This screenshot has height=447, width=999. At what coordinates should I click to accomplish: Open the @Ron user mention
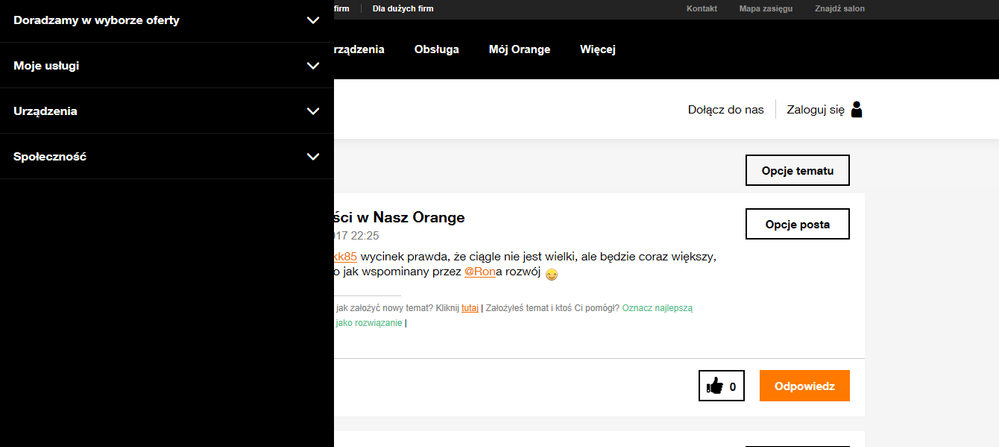click(481, 273)
